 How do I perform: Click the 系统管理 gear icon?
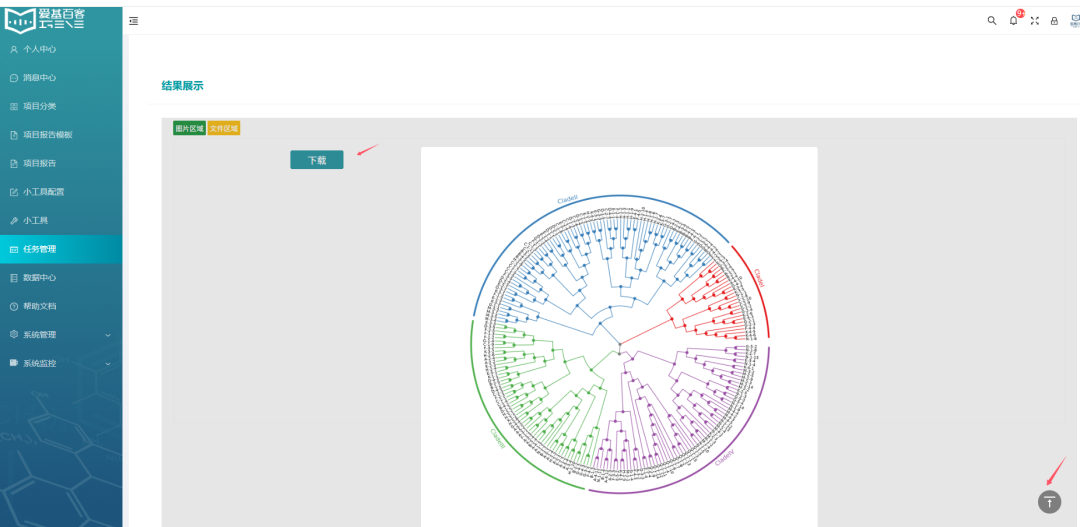tap(14, 335)
